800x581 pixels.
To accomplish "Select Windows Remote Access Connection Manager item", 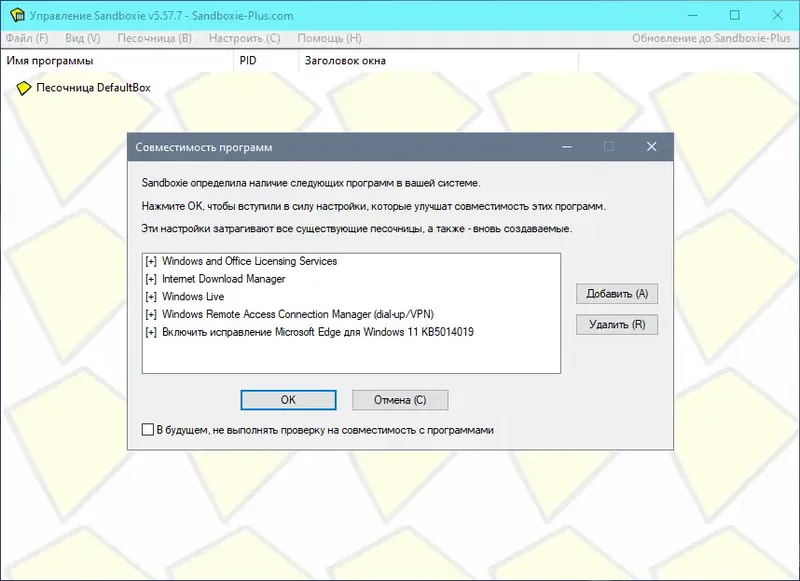I will point(298,314).
